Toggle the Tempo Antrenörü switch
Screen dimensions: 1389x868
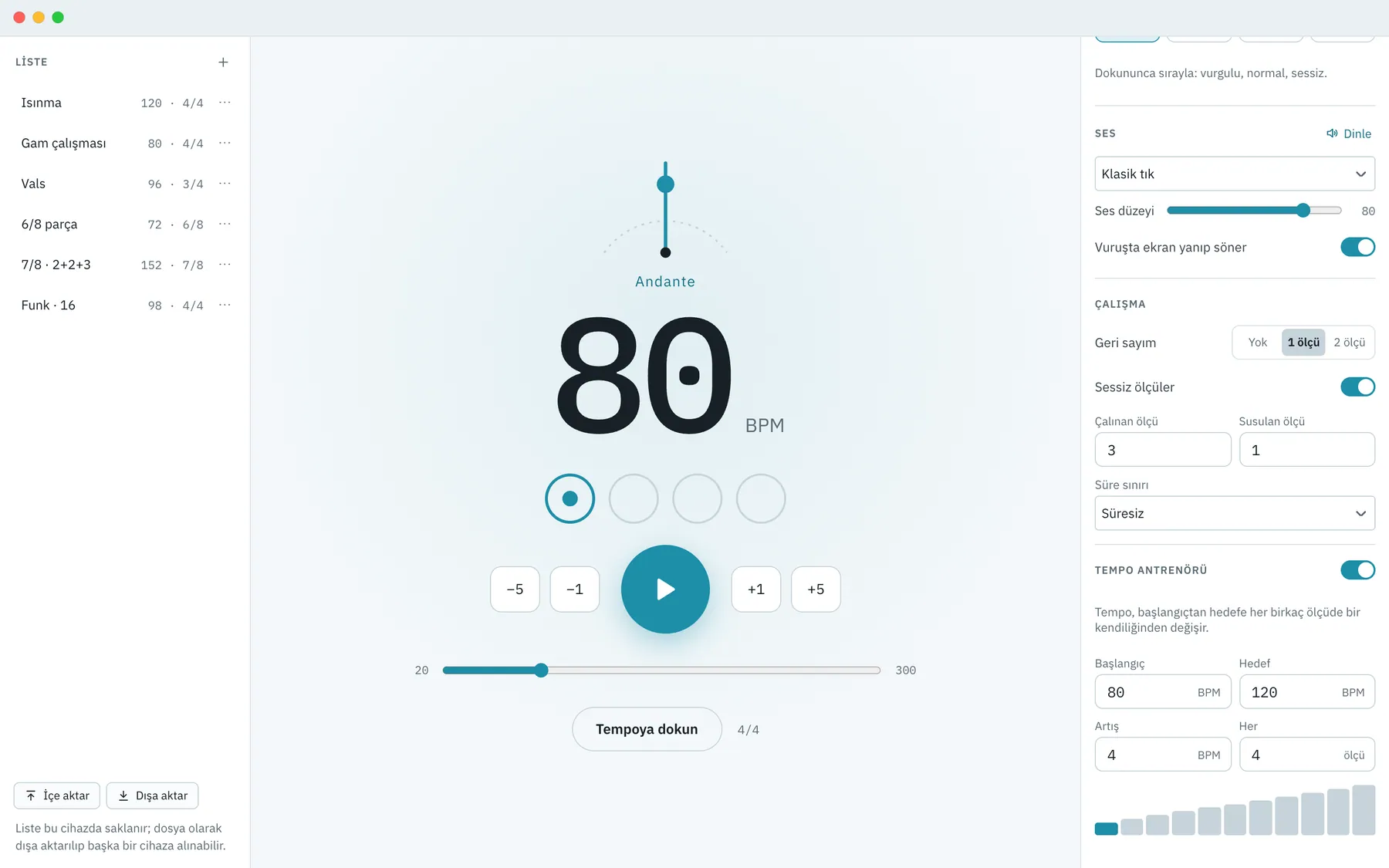pyautogui.click(x=1357, y=570)
